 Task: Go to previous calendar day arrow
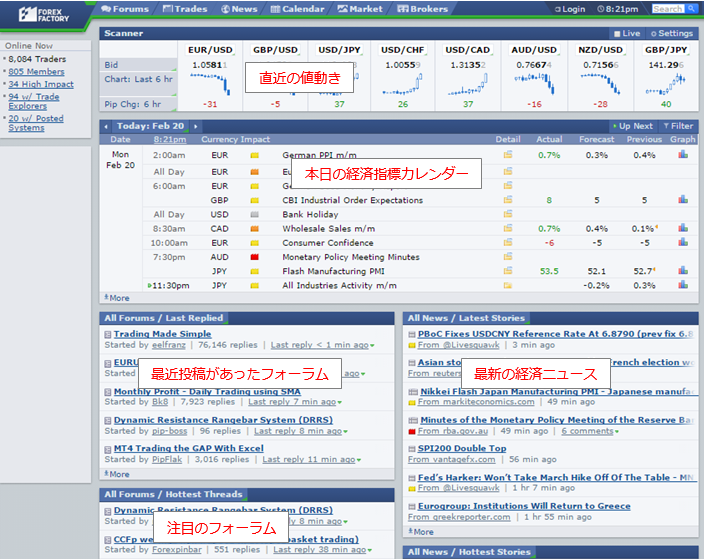click(x=106, y=126)
